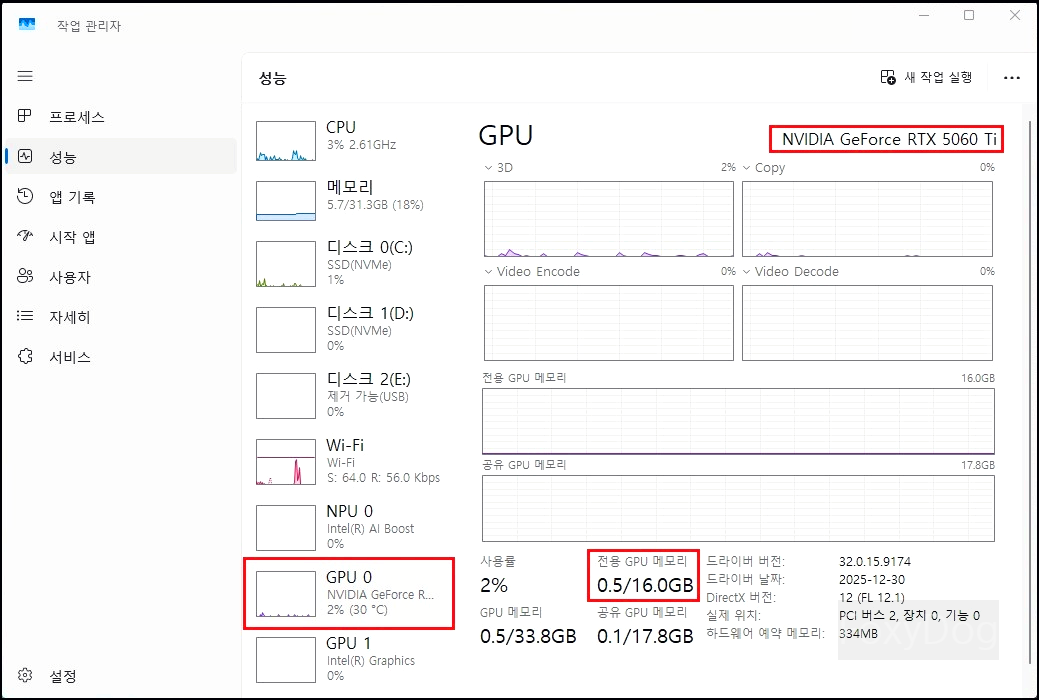Image resolution: width=1039 pixels, height=700 pixels.
Task: Click the NVIDIA GeForce RTX 5060 Ti title
Action: tap(889, 139)
